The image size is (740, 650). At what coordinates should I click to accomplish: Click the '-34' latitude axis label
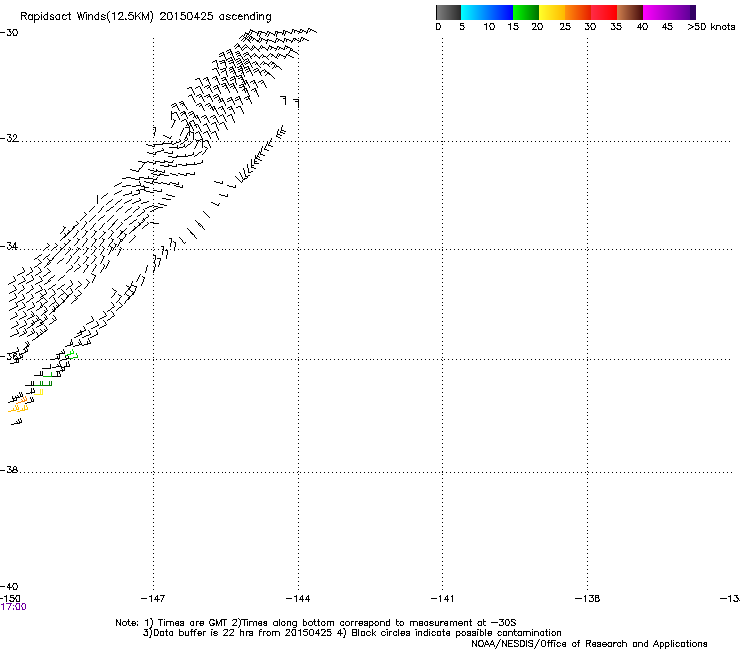click(x=9, y=246)
